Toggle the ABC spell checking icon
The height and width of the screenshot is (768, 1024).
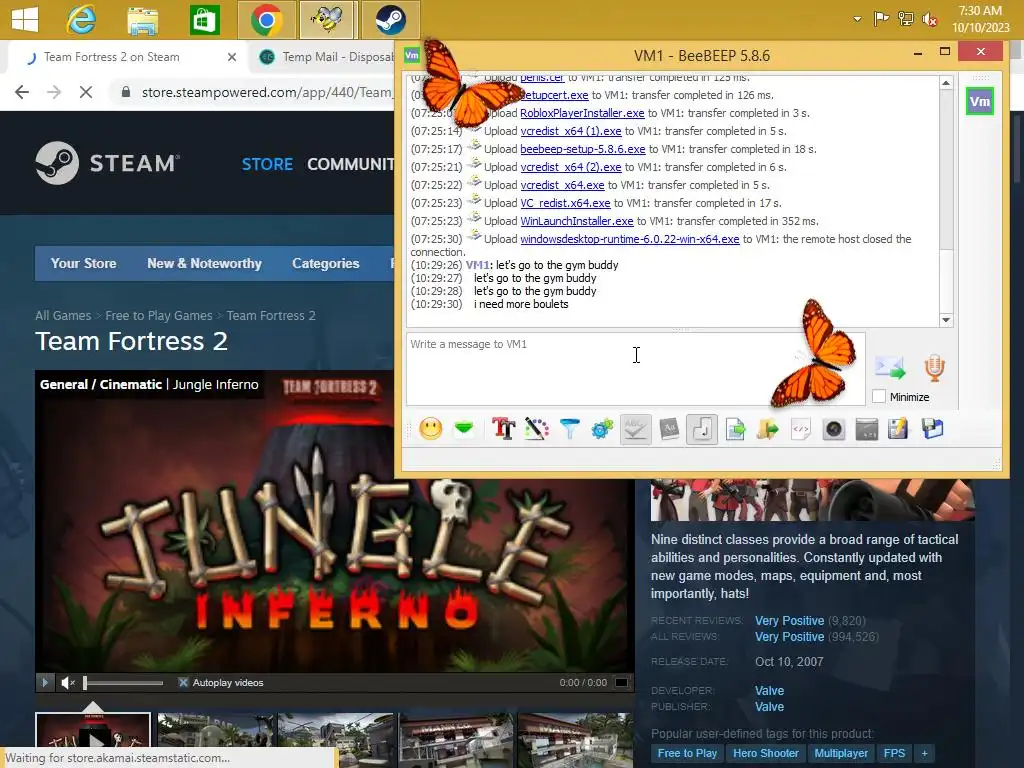(635, 429)
